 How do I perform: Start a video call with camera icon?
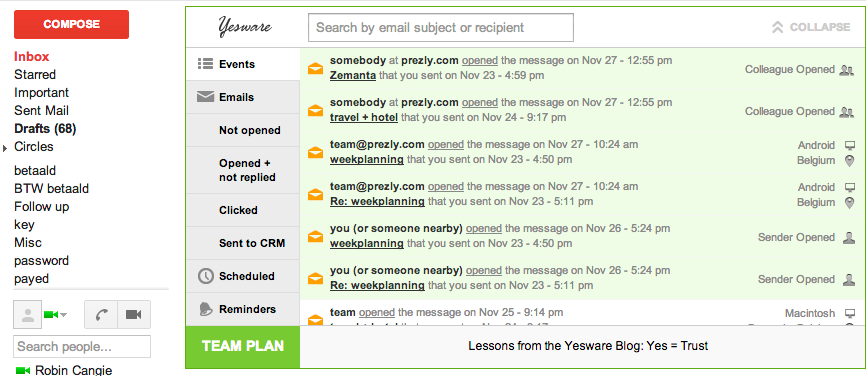(134, 315)
